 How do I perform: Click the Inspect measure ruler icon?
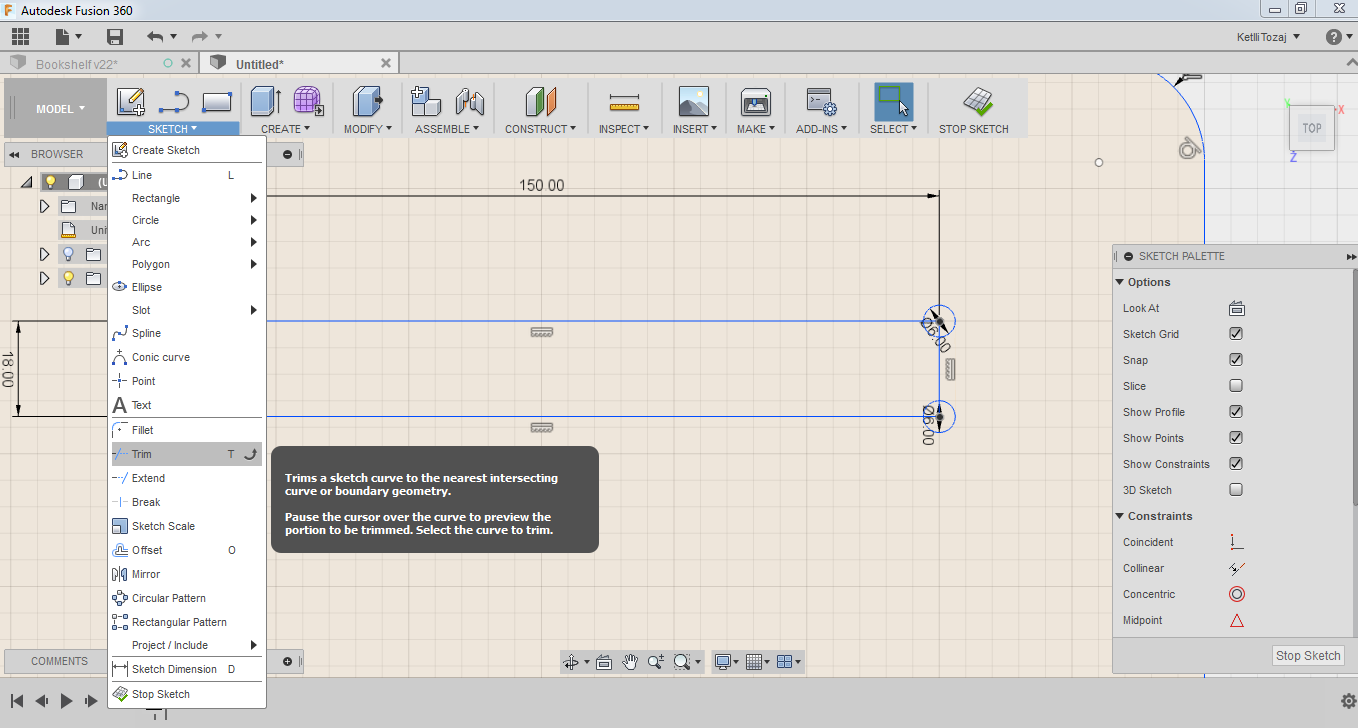point(624,101)
